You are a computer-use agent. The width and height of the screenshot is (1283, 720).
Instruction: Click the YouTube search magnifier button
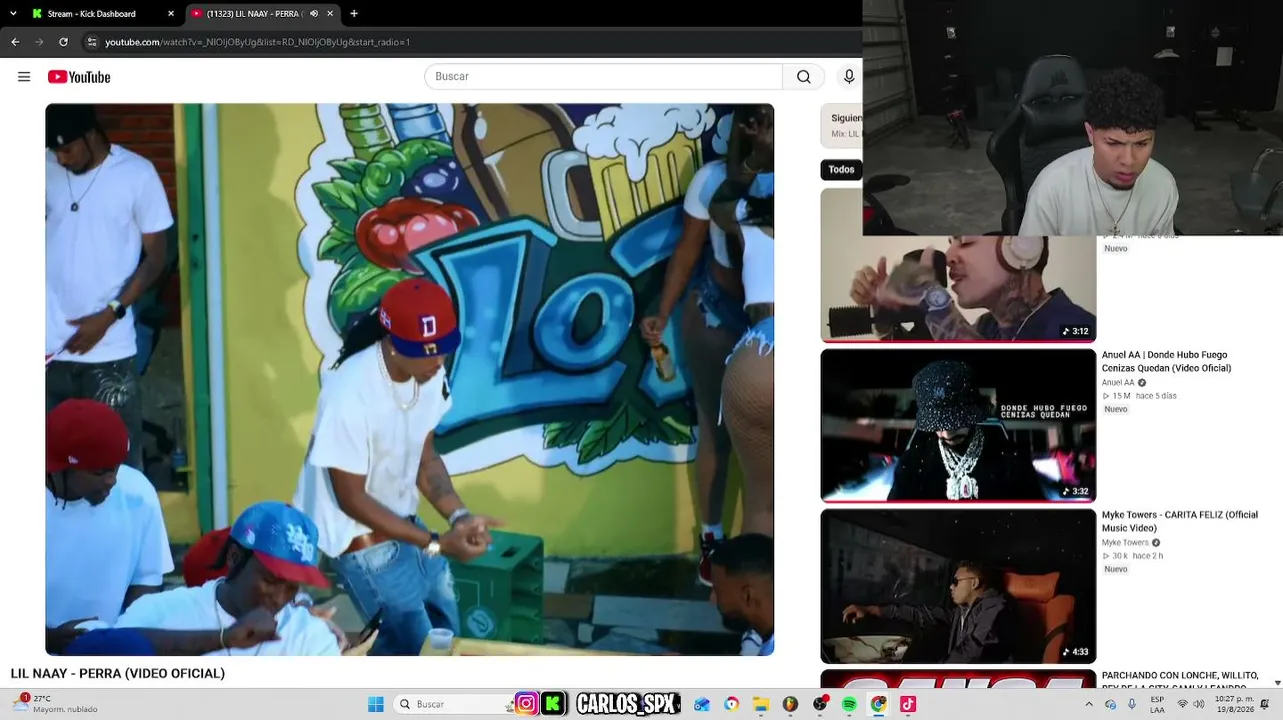(804, 77)
